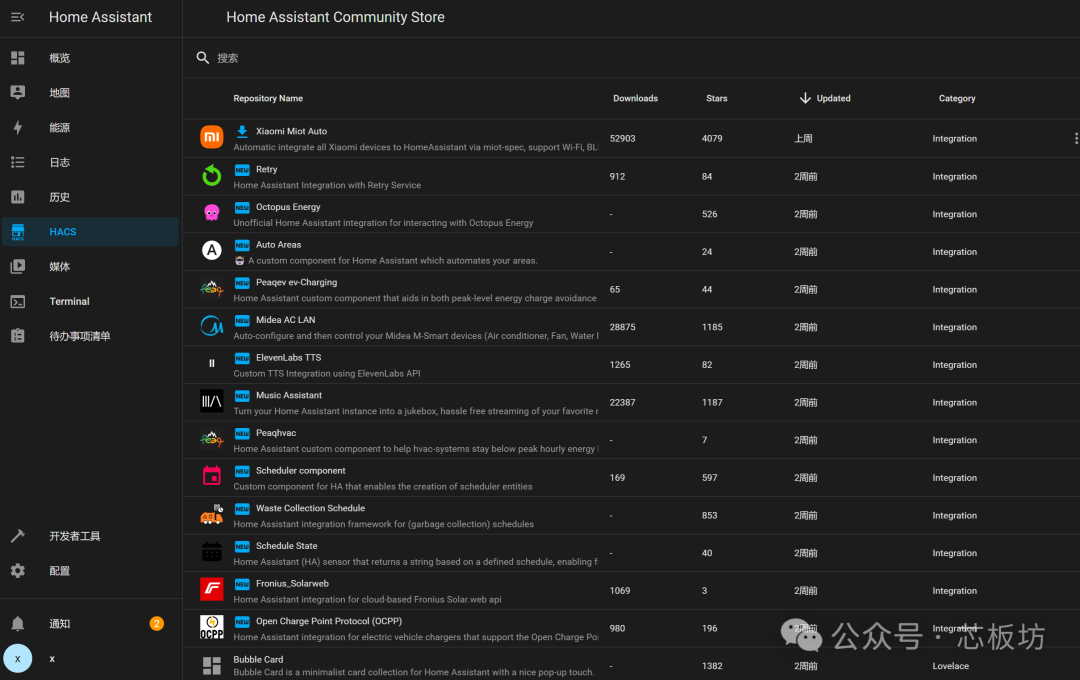Open the HACS menu label
1080x680 pixels.
point(63,231)
